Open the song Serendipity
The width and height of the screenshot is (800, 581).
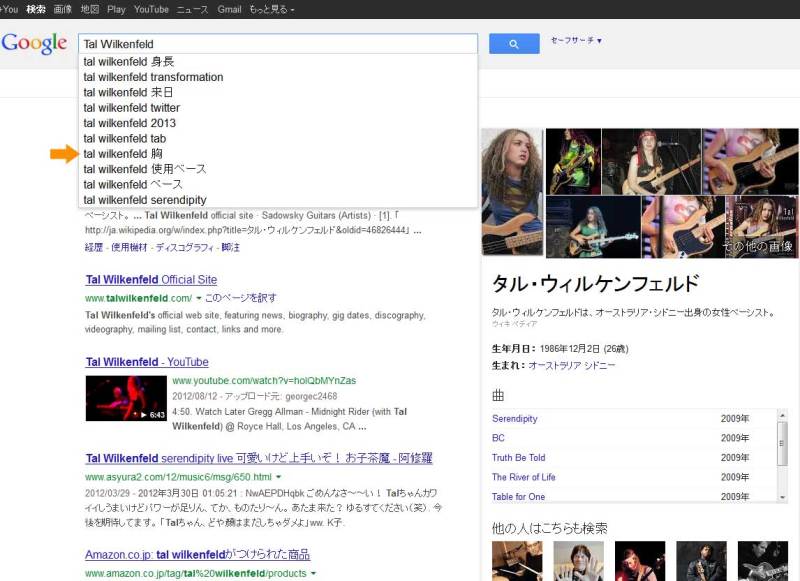pos(514,418)
